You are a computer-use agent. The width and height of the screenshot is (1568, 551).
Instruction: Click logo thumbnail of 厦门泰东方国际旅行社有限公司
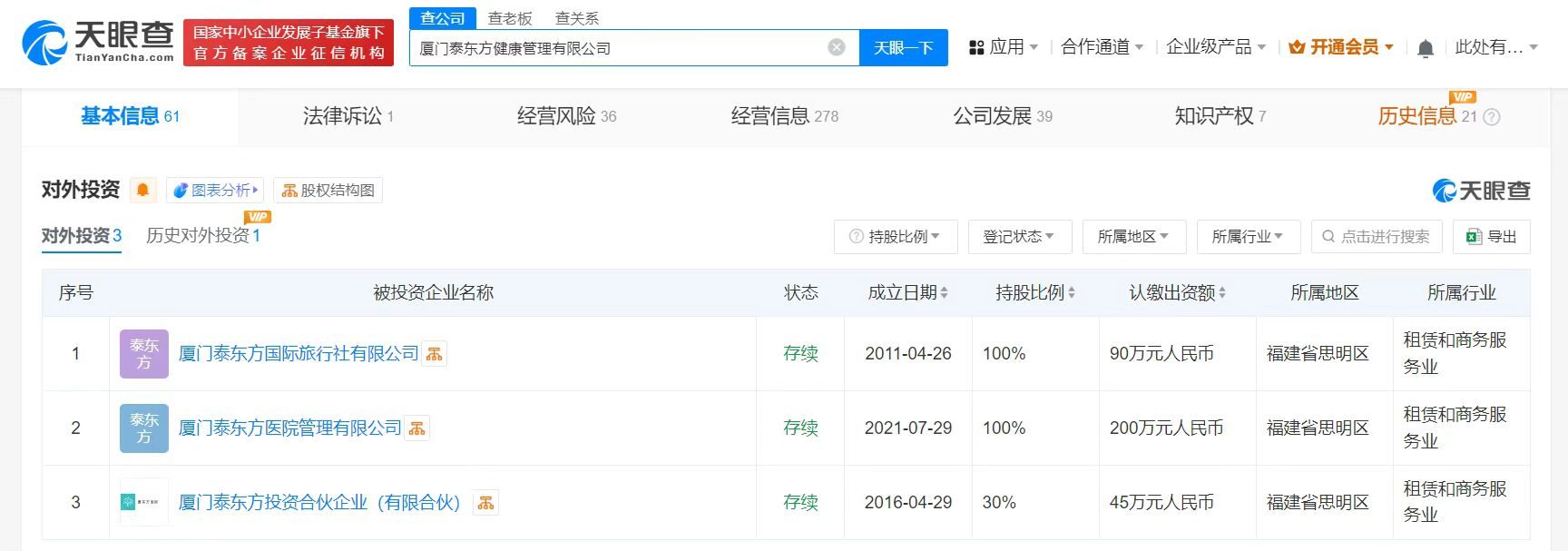(x=144, y=354)
